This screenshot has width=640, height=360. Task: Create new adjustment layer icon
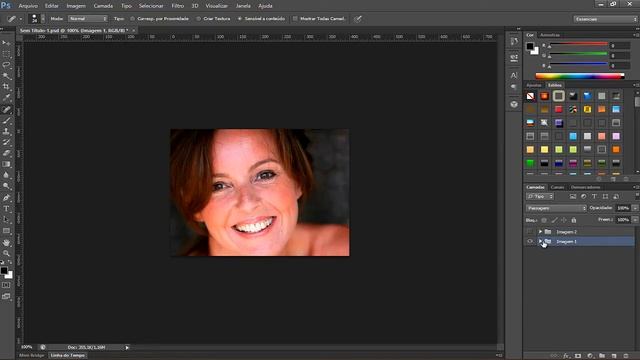pos(590,356)
